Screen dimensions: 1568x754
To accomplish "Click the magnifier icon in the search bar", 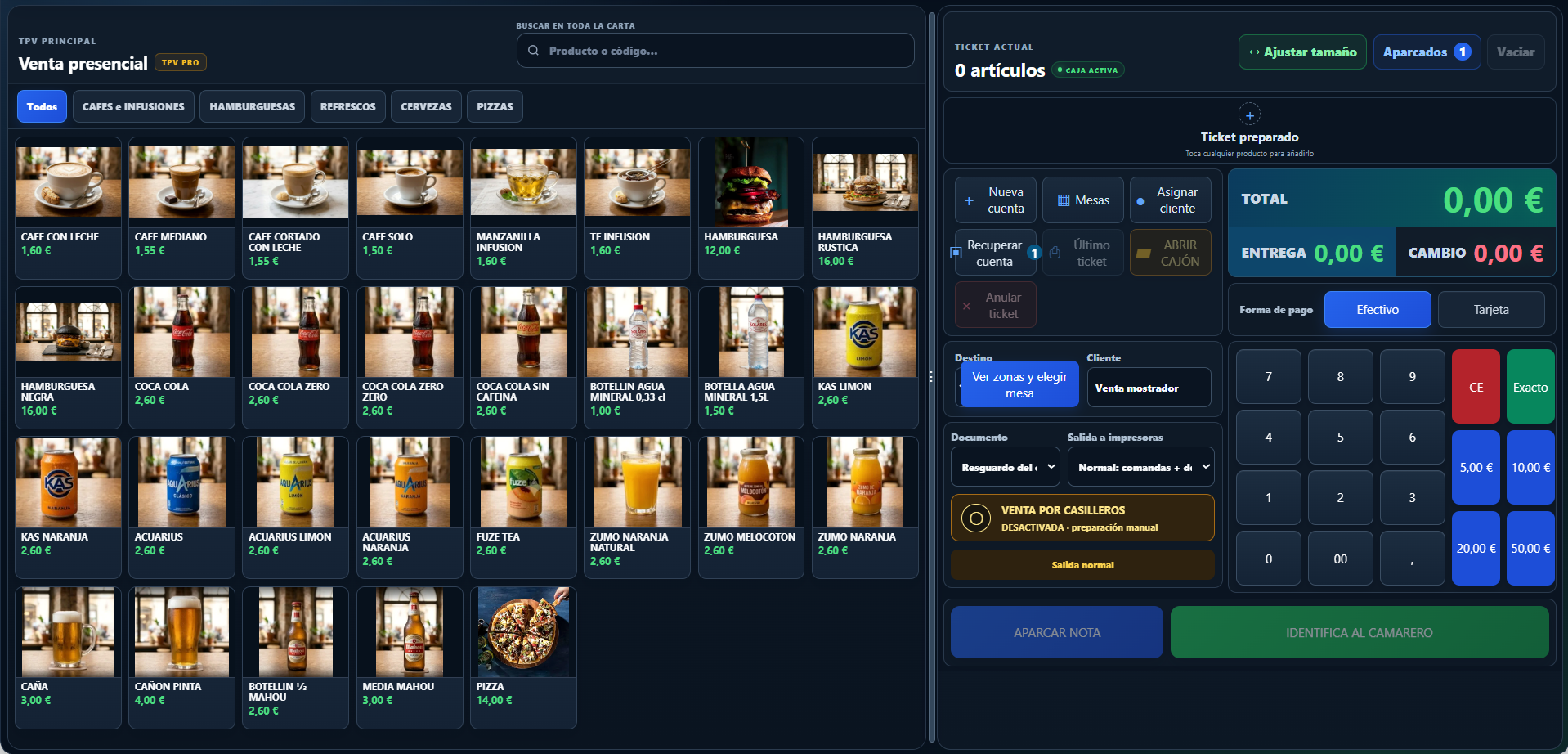I will pos(533,51).
